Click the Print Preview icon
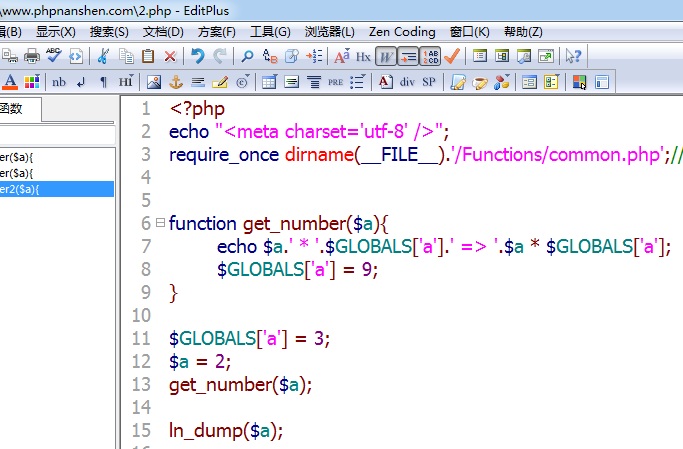The width and height of the screenshot is (683, 449). tap(10, 56)
